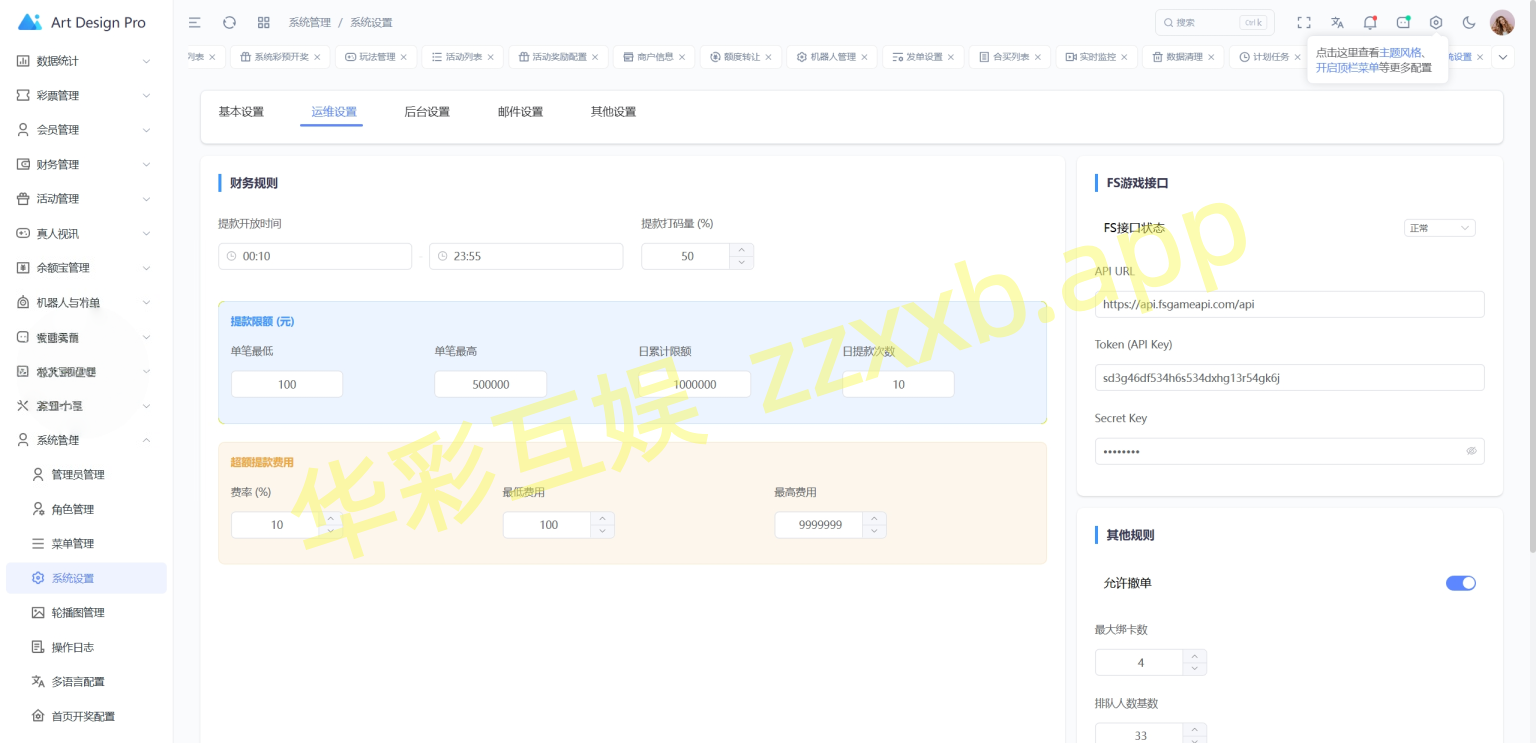Open the FS接口状态 dropdown
Screen dimensions: 1536x743
pos(1439,228)
